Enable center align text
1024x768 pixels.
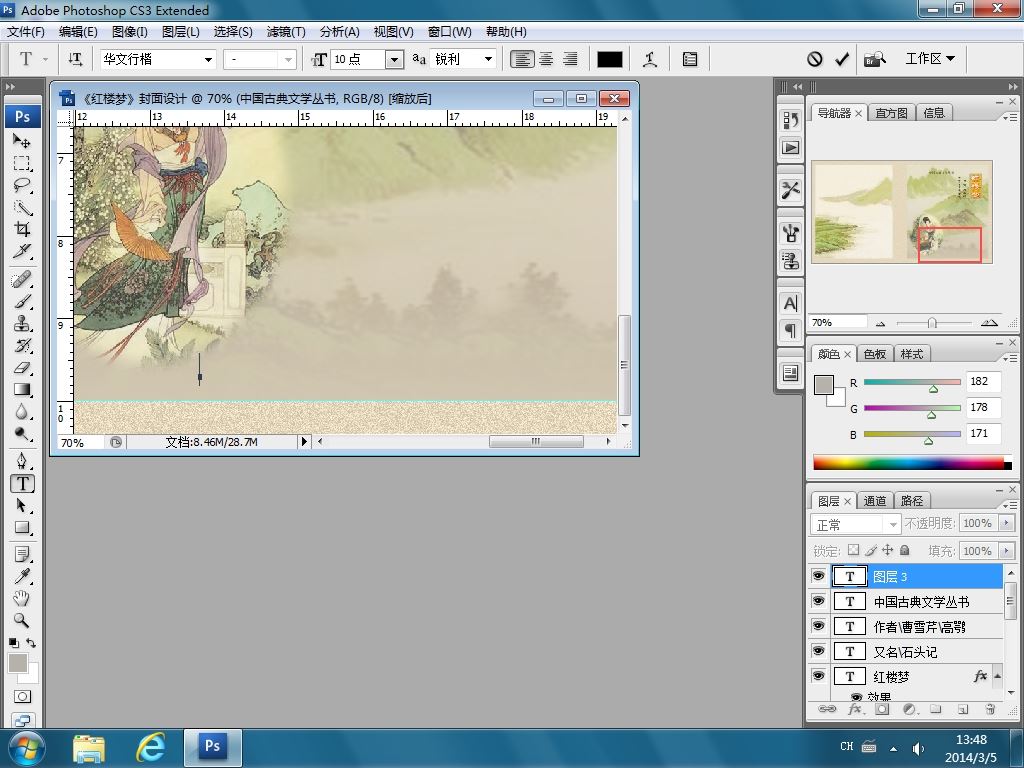pyautogui.click(x=546, y=59)
